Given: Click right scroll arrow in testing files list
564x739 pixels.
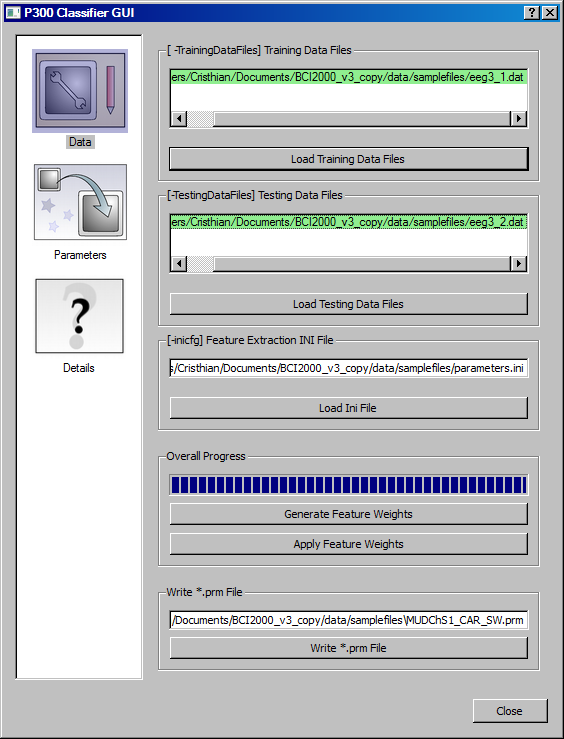Looking at the screenshot, I should (x=519, y=263).
